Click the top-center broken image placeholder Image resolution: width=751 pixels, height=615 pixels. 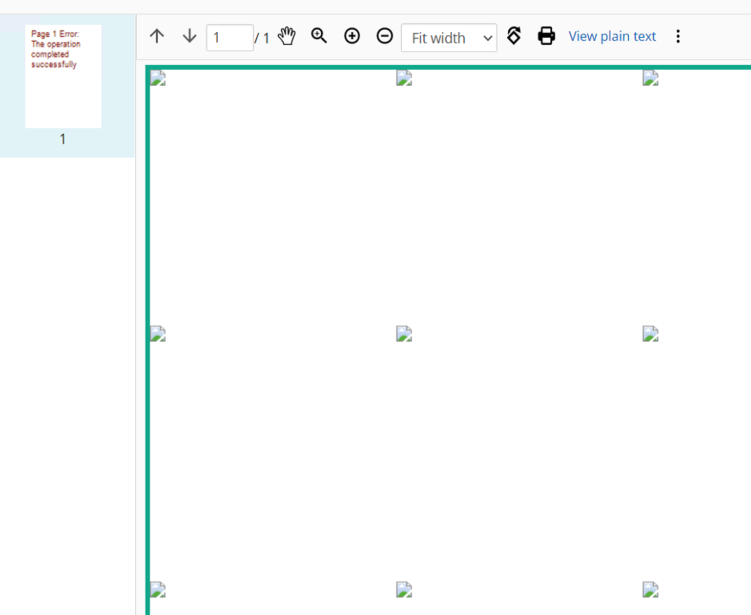(x=404, y=79)
